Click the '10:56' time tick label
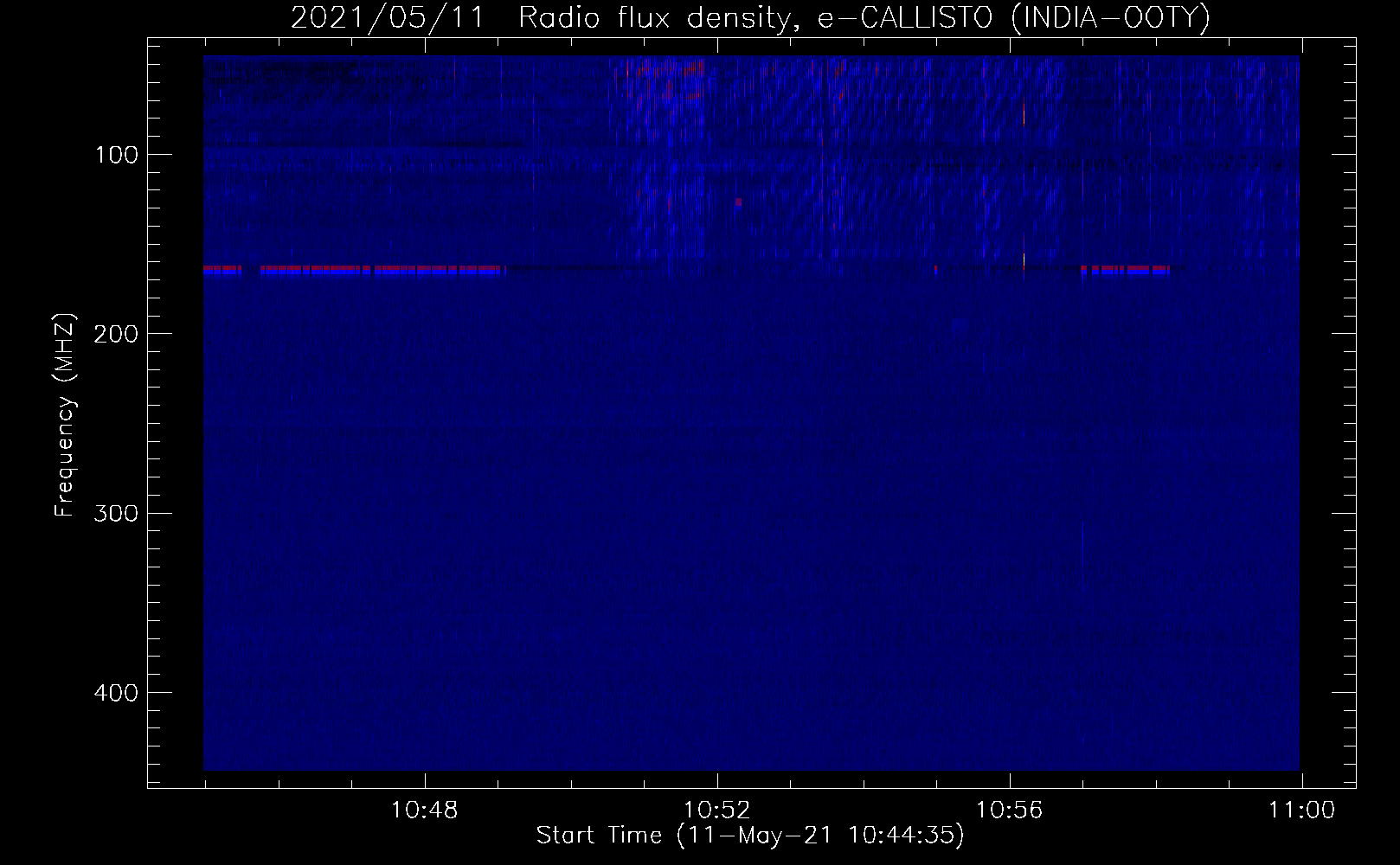This screenshot has height=865, width=1400. pos(1009,811)
